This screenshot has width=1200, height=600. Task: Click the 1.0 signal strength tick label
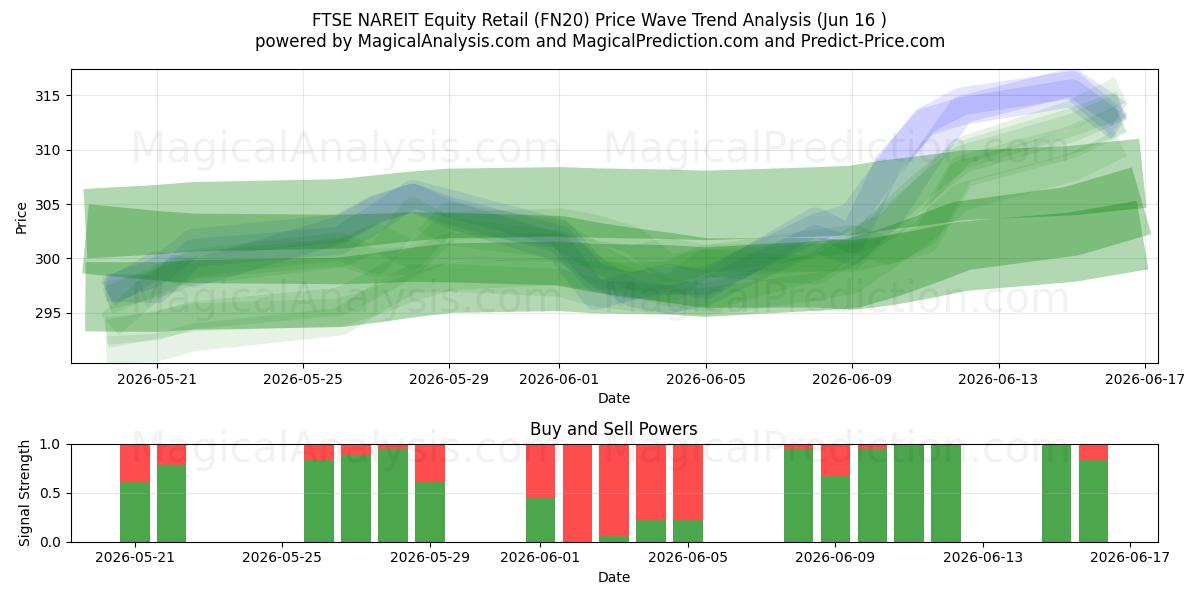52,444
